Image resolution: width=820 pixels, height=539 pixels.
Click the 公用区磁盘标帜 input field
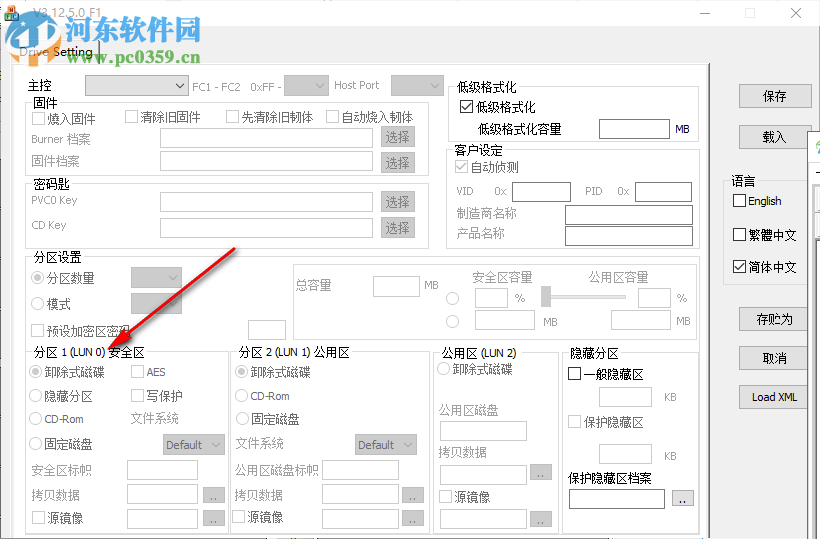(360, 470)
